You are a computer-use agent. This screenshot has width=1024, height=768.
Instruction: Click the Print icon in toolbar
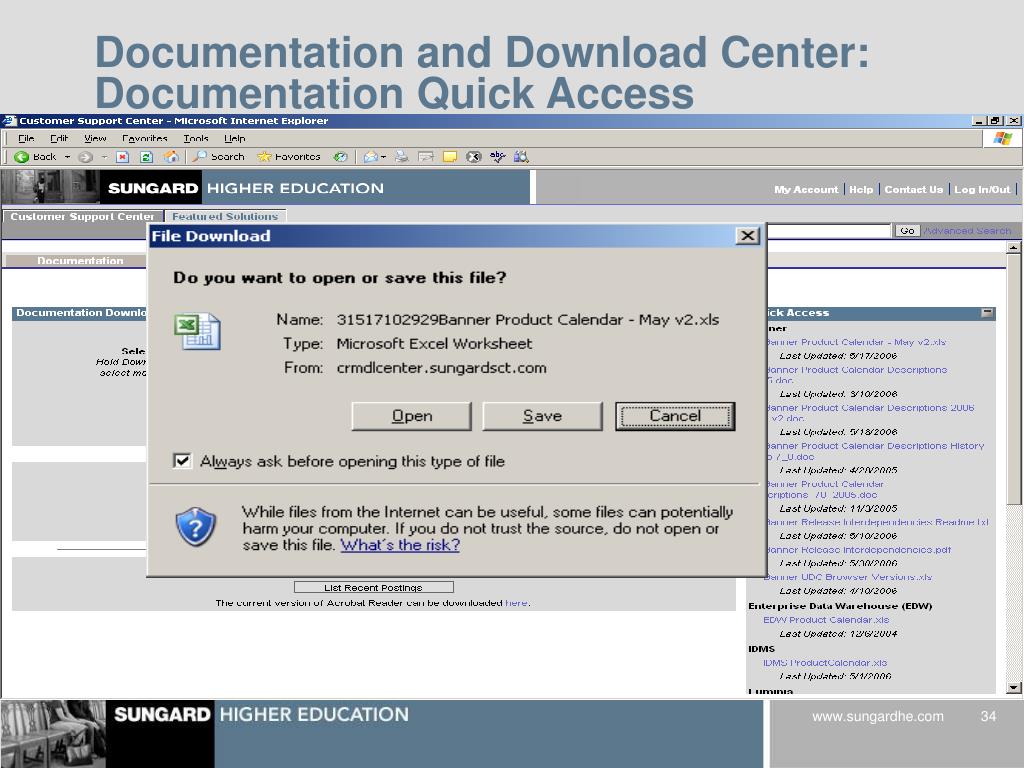(x=402, y=157)
